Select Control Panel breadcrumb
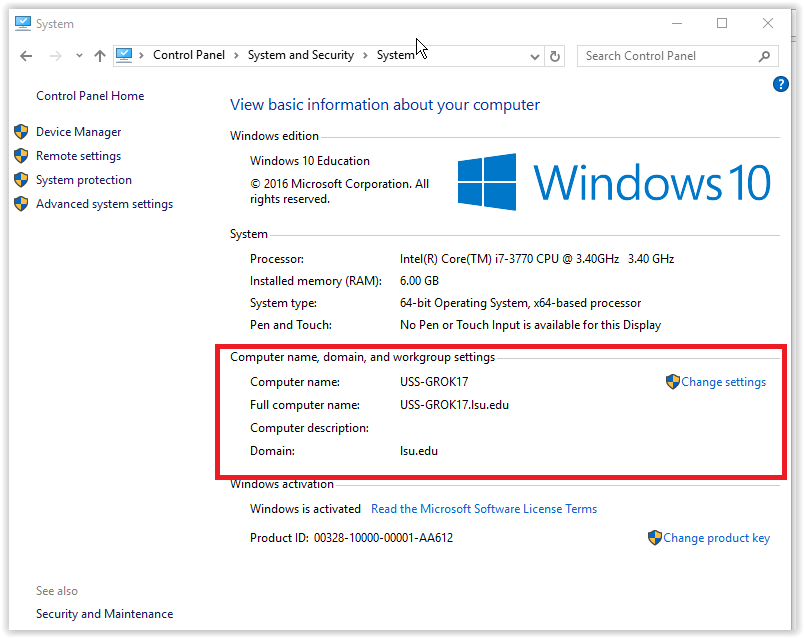The image size is (804, 638). pyautogui.click(x=189, y=55)
